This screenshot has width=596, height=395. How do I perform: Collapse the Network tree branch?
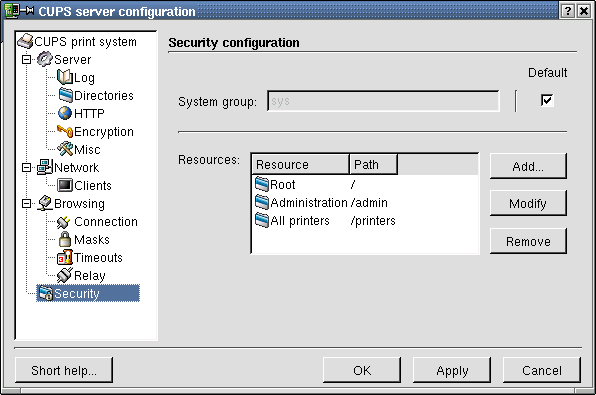pyautogui.click(x=26, y=168)
